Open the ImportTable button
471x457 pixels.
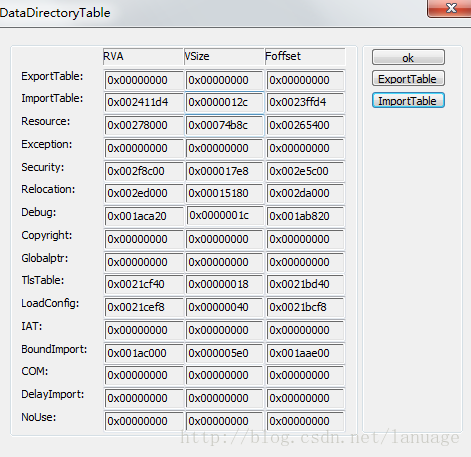[x=408, y=100]
